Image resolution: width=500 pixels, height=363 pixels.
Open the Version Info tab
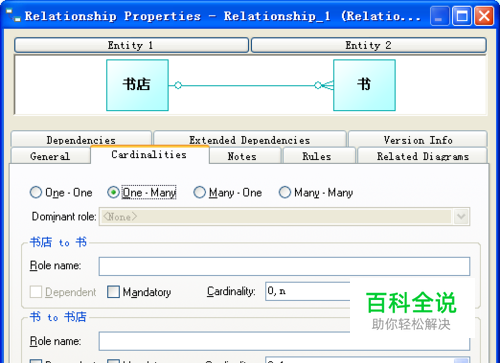[418, 139]
